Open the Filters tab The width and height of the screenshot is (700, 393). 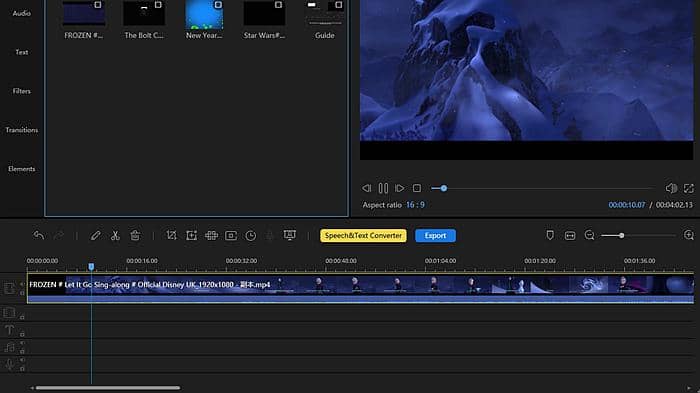[21, 91]
